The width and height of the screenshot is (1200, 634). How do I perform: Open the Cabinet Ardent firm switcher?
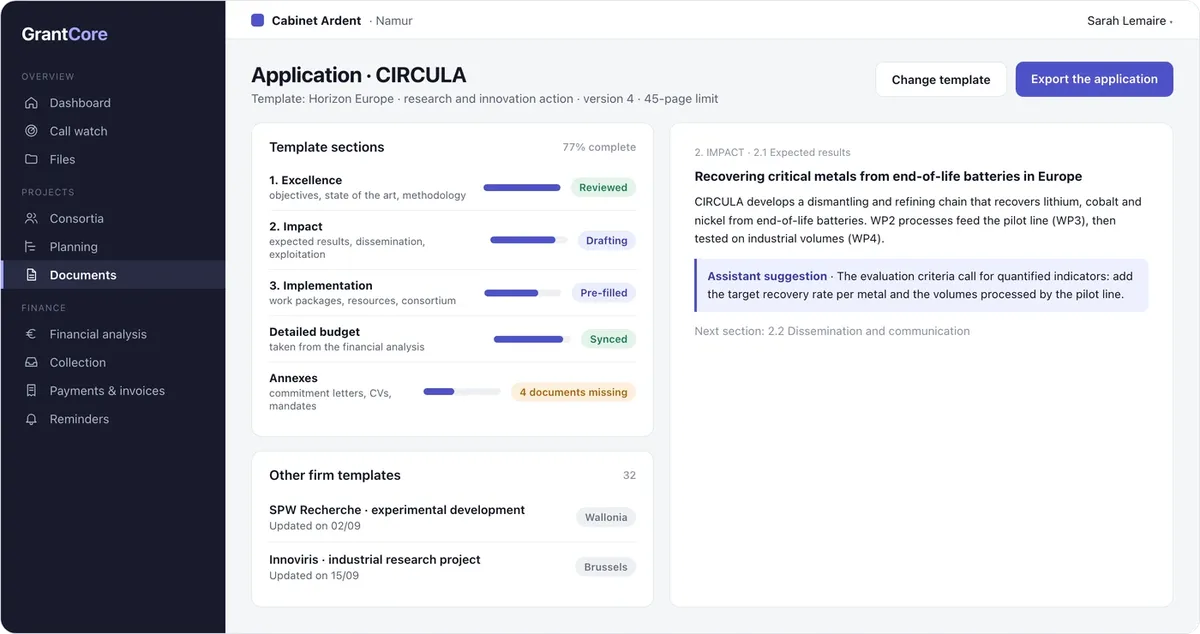coord(332,20)
